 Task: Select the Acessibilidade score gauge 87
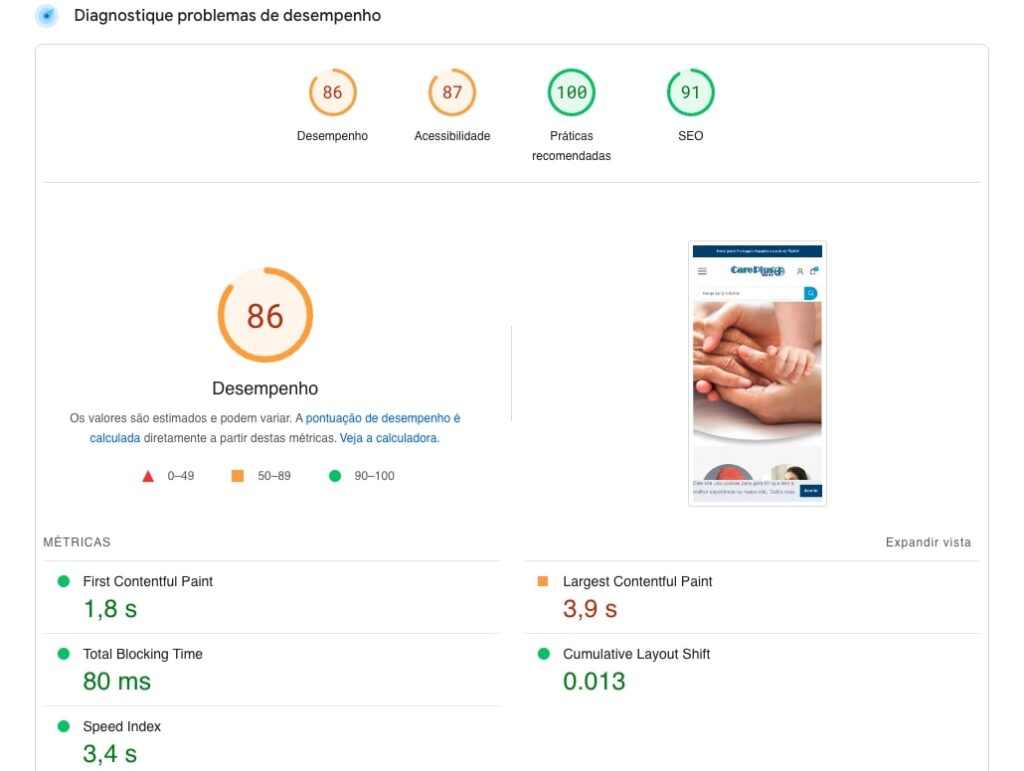tap(452, 93)
